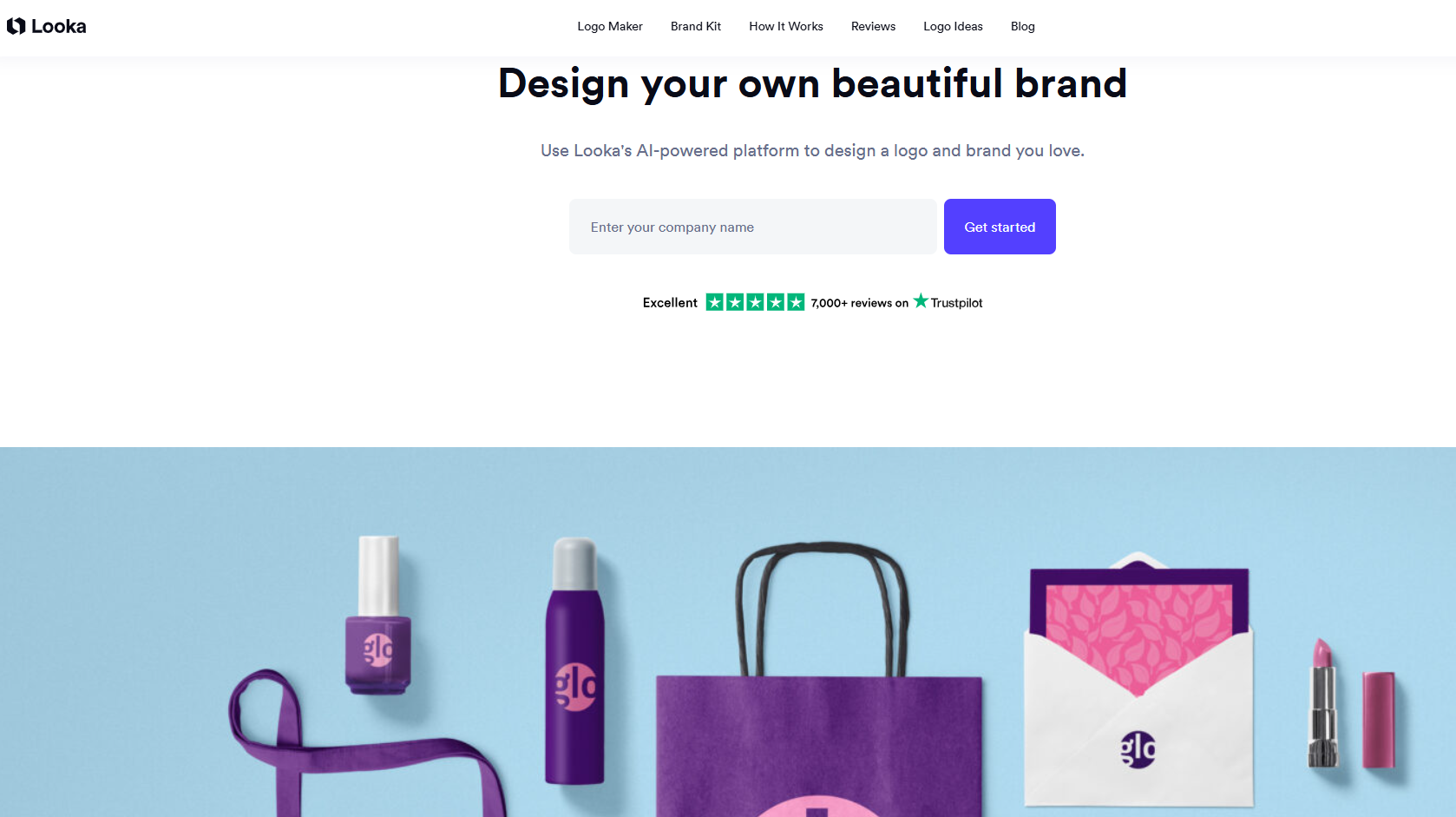Image resolution: width=1456 pixels, height=817 pixels.
Task: Open the 7,000+ reviews on Trustpilot link
Action: (896, 302)
